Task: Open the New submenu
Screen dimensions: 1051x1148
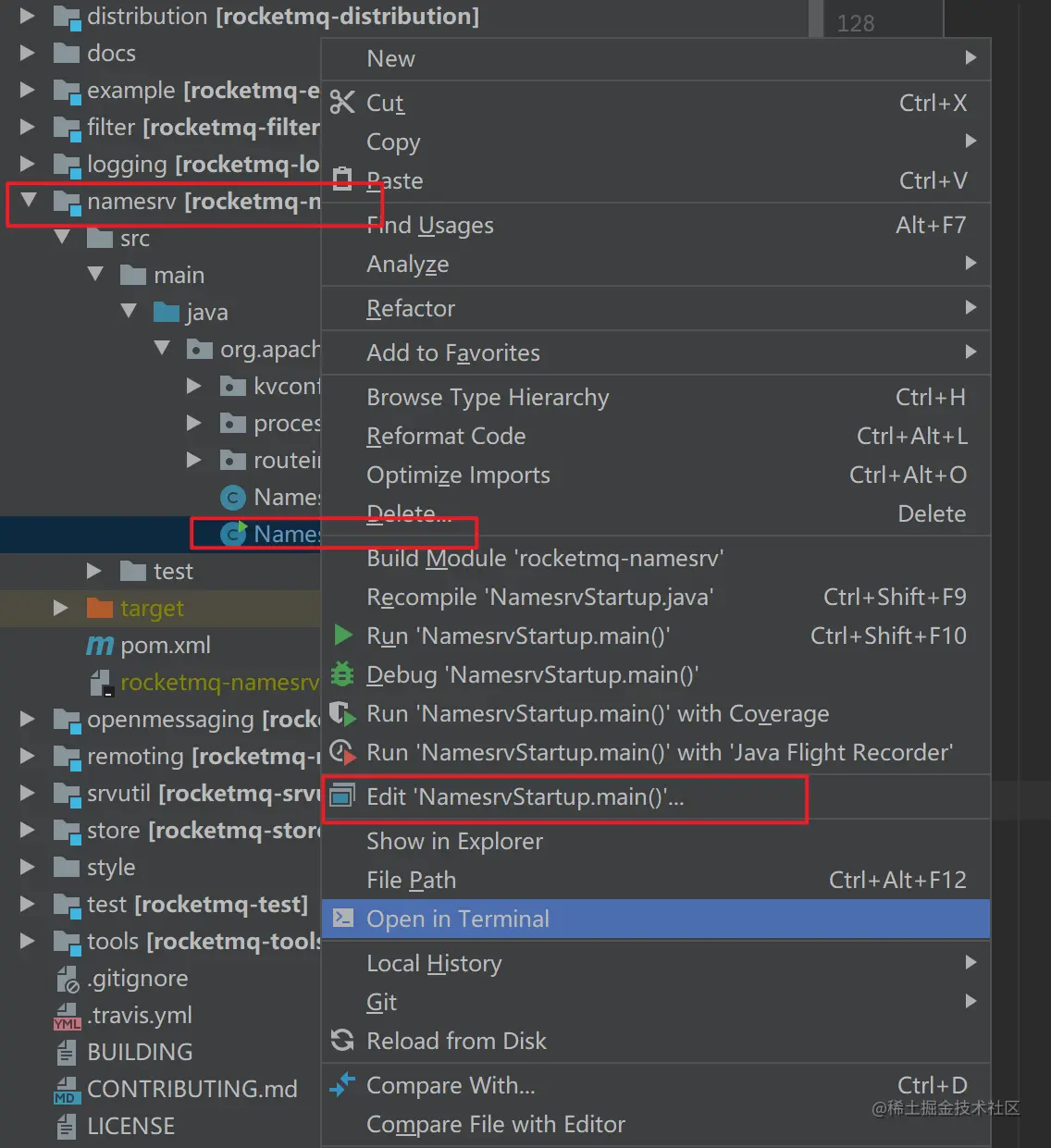Action: pos(656,58)
